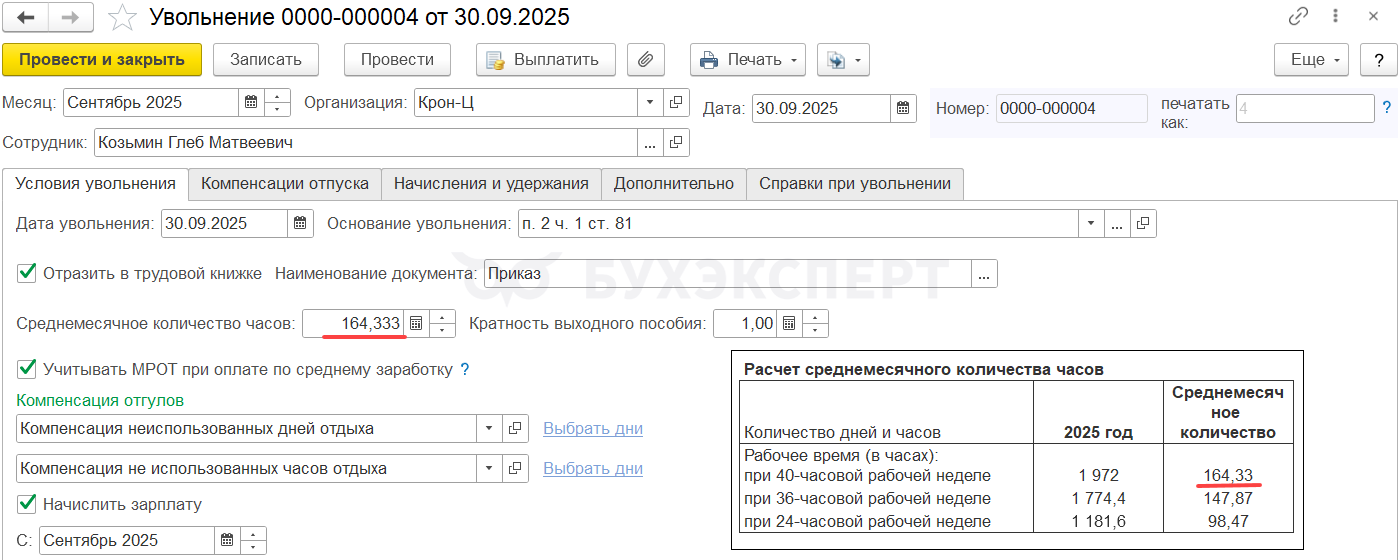Toggle Отразить в трудовой книжке checkbox
The height and width of the screenshot is (560, 1400).
[27, 273]
